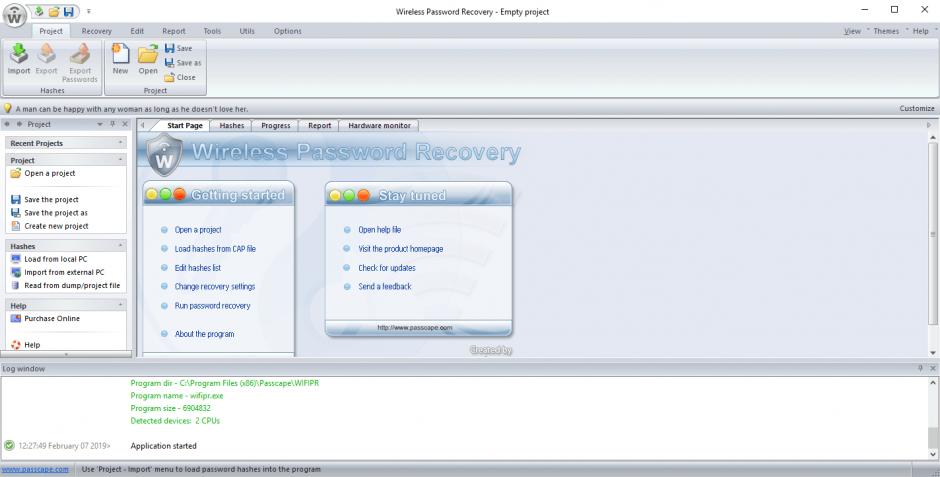
Task: Switch to the Hashes document tab
Action: [231, 125]
